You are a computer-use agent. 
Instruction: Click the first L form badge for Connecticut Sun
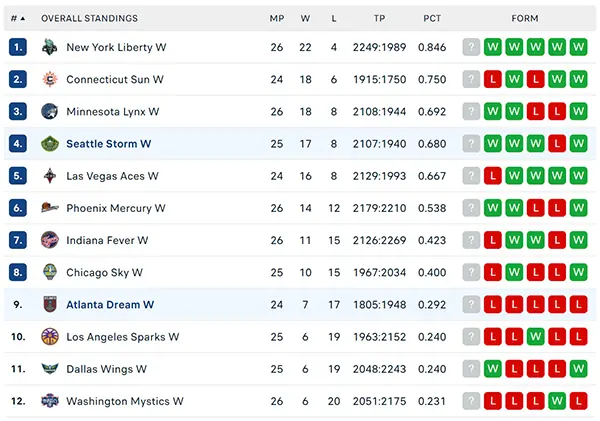click(492, 79)
